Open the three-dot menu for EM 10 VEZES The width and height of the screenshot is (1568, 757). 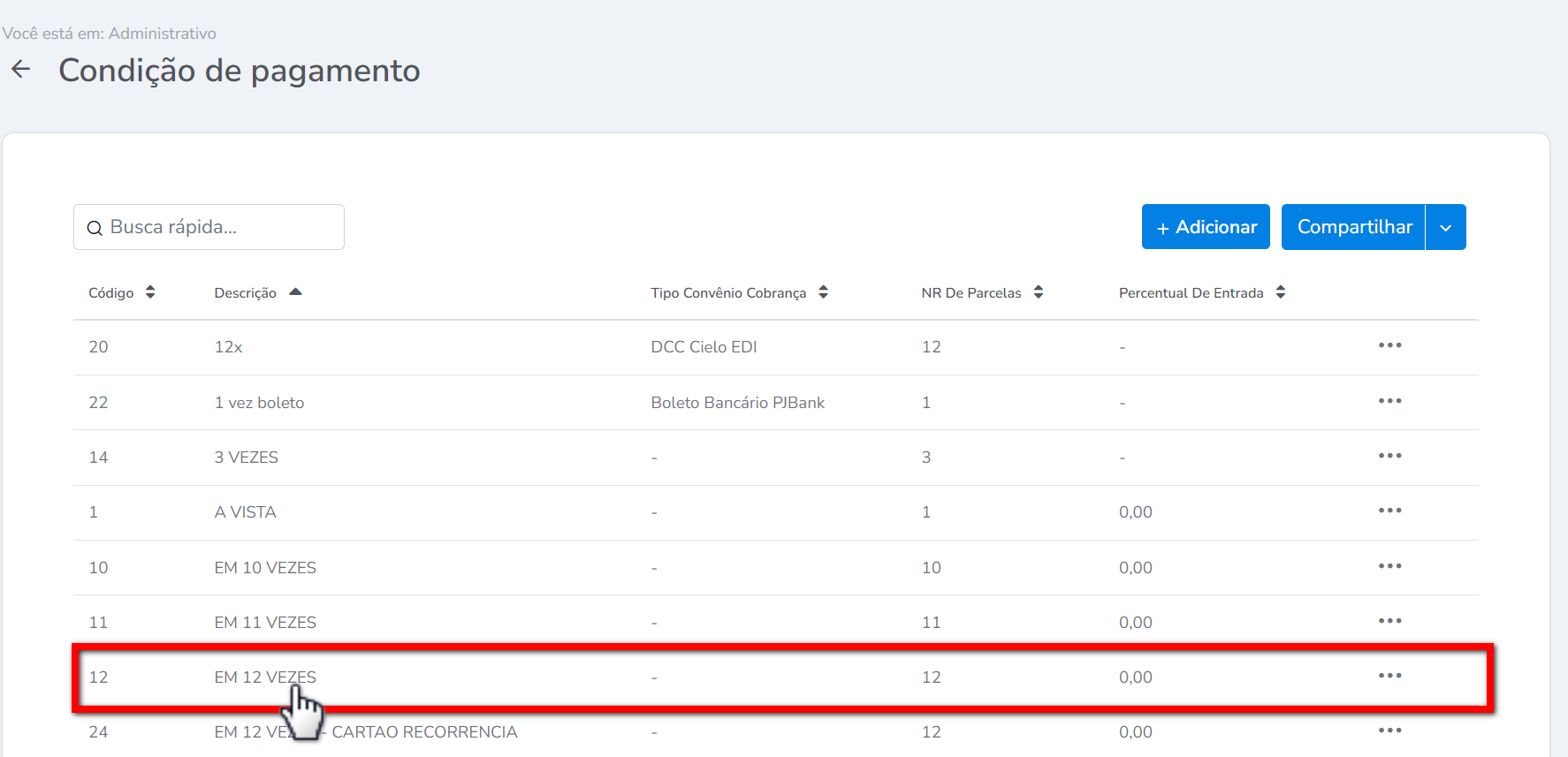click(x=1389, y=566)
